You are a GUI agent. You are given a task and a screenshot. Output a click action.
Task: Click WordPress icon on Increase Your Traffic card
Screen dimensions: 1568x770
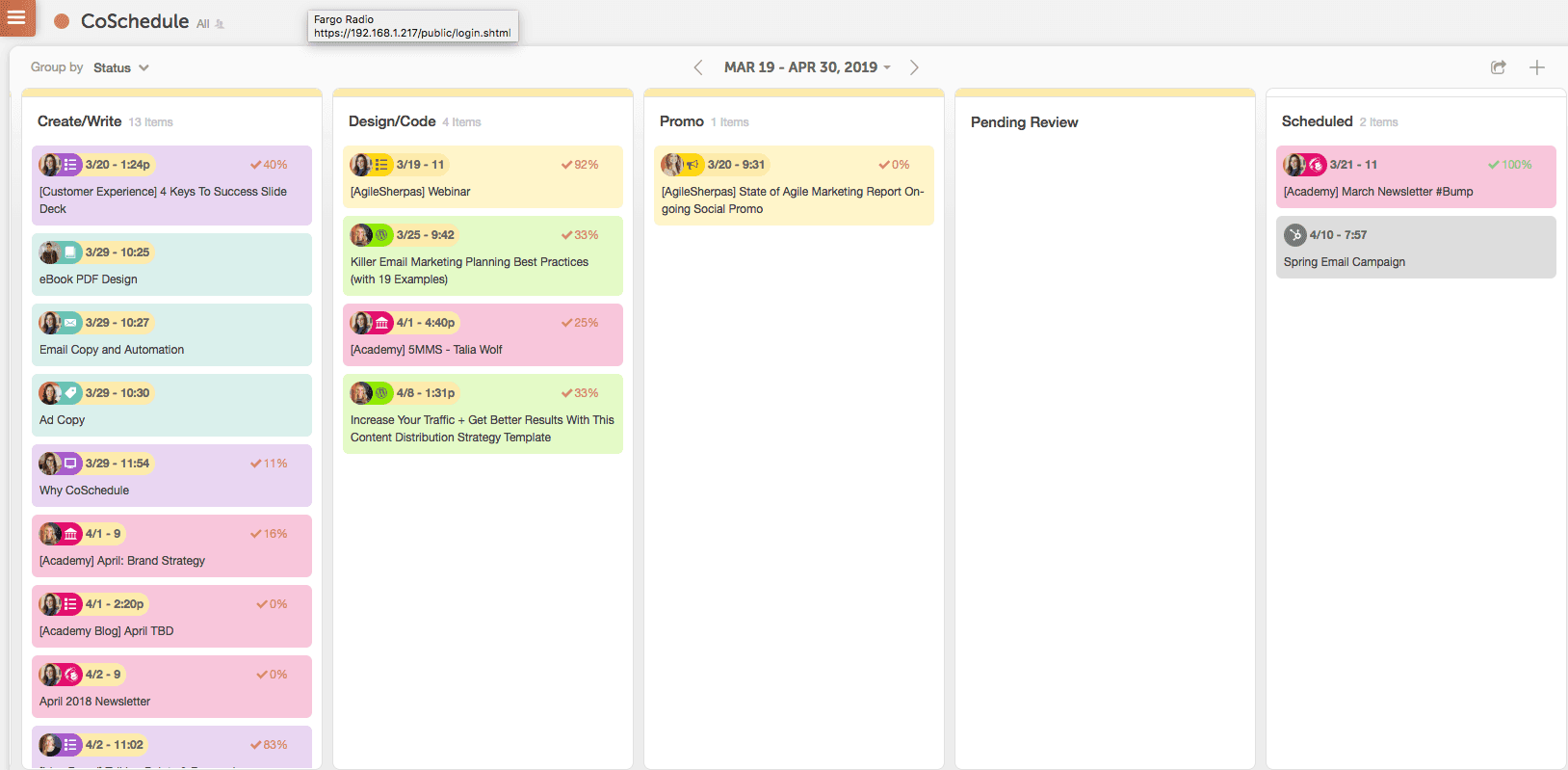[x=381, y=393]
